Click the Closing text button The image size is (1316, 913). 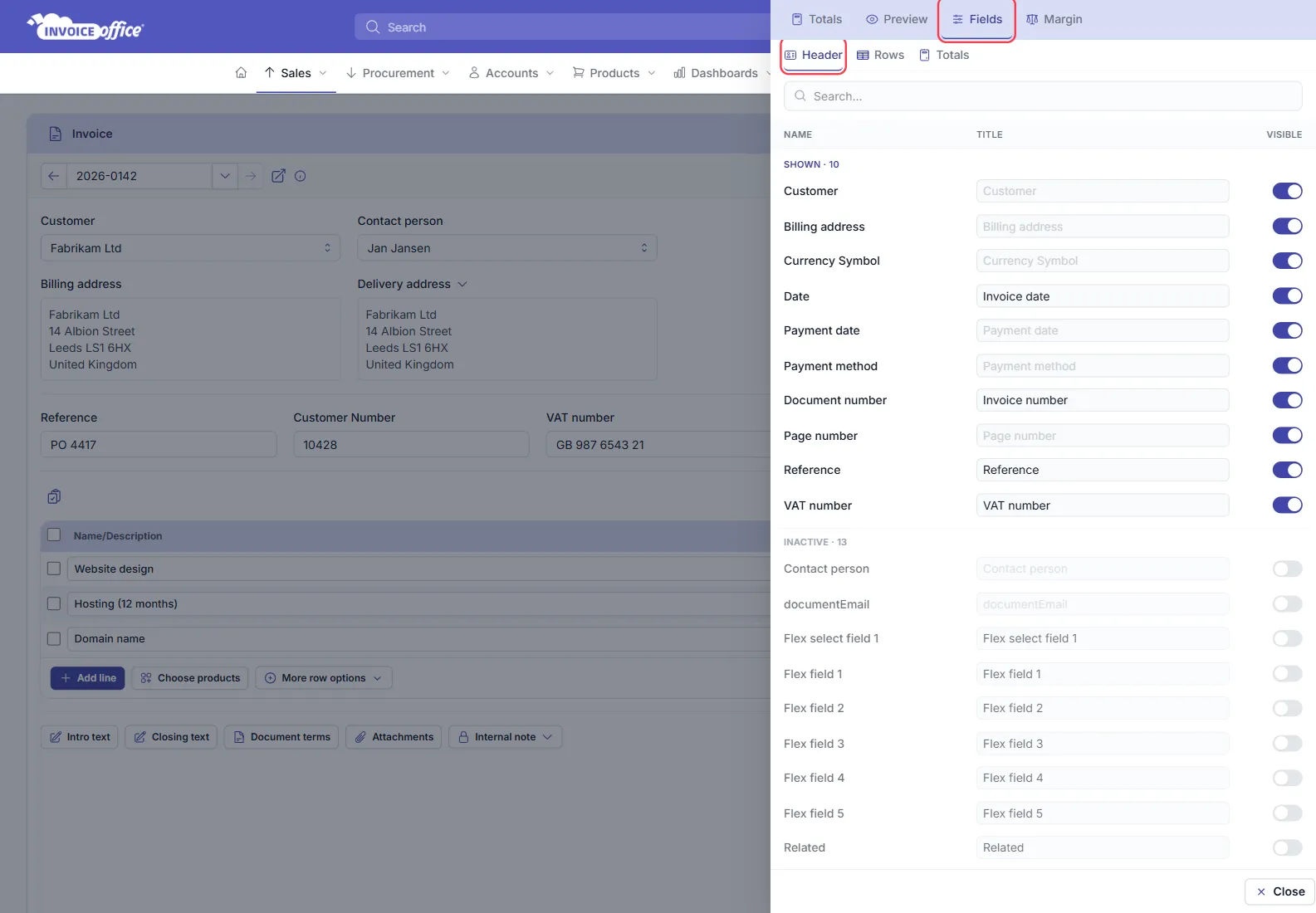172,737
